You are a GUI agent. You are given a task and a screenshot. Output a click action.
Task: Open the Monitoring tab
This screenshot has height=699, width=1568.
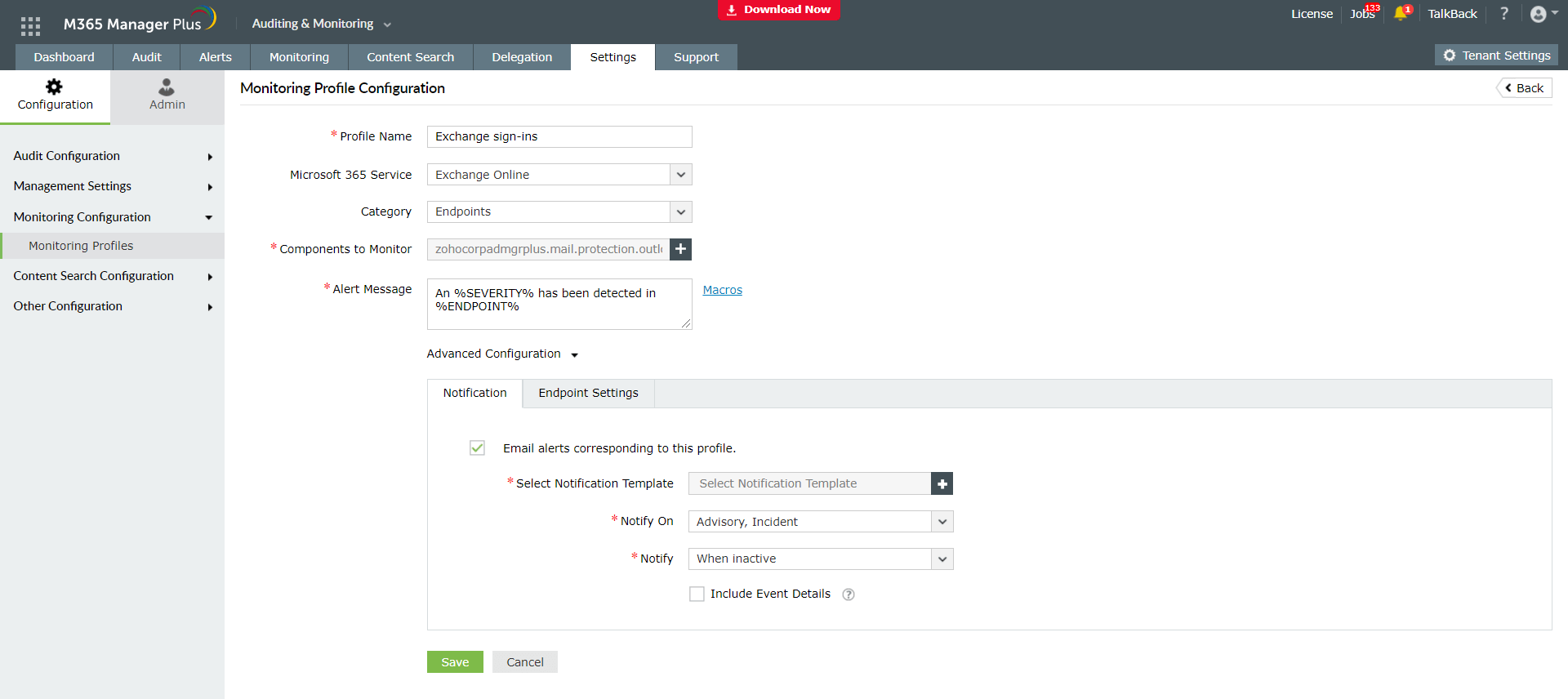click(x=299, y=57)
